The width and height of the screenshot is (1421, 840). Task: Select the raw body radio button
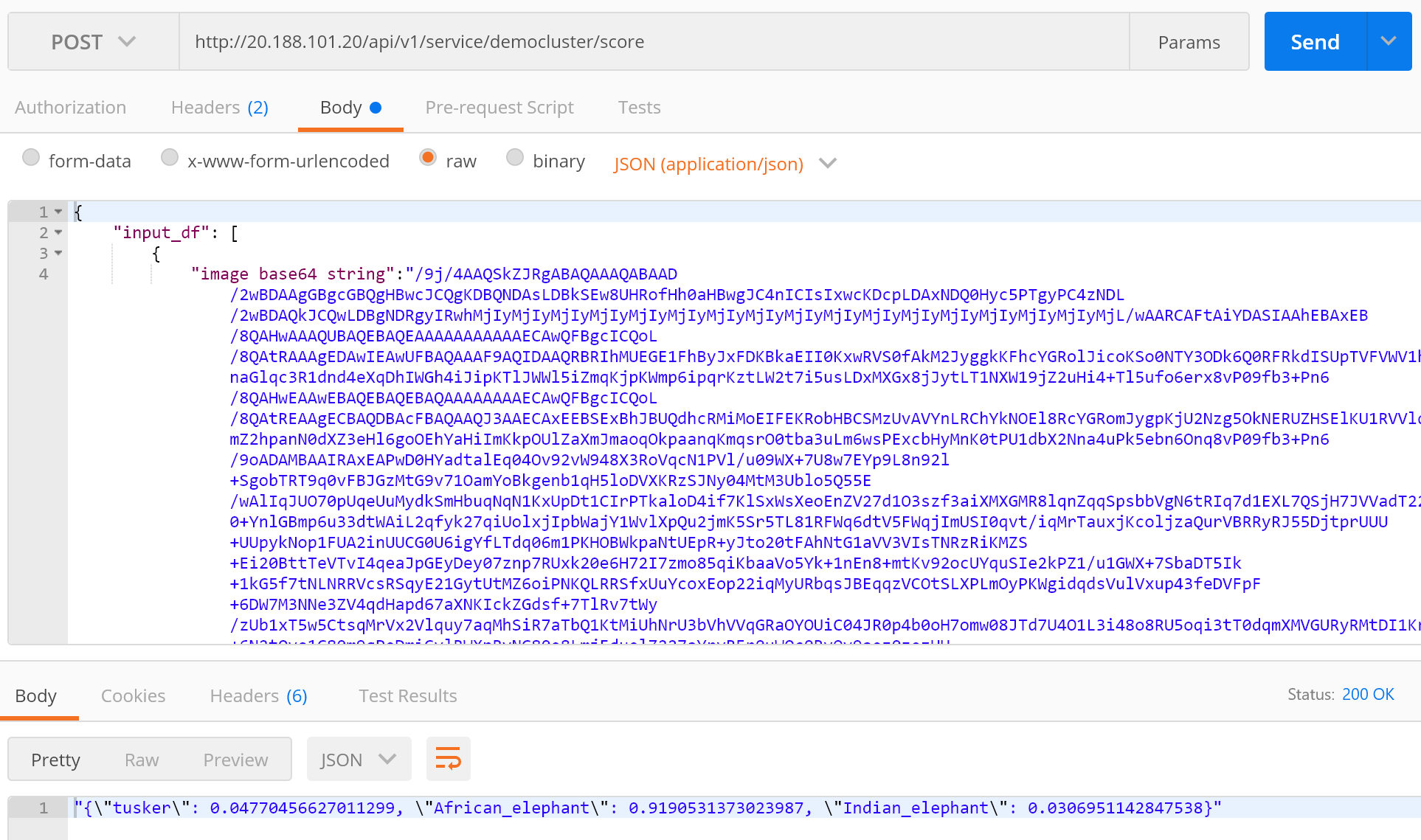click(428, 158)
